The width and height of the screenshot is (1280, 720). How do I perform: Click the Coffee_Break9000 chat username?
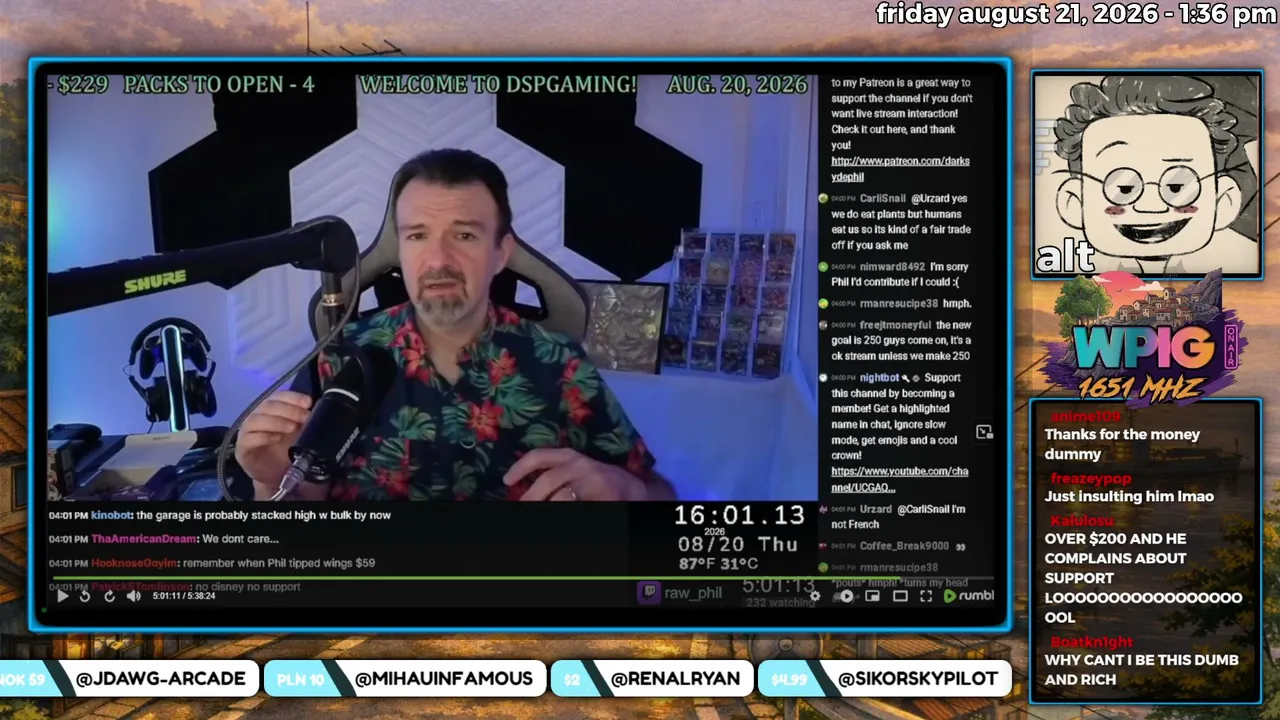904,546
